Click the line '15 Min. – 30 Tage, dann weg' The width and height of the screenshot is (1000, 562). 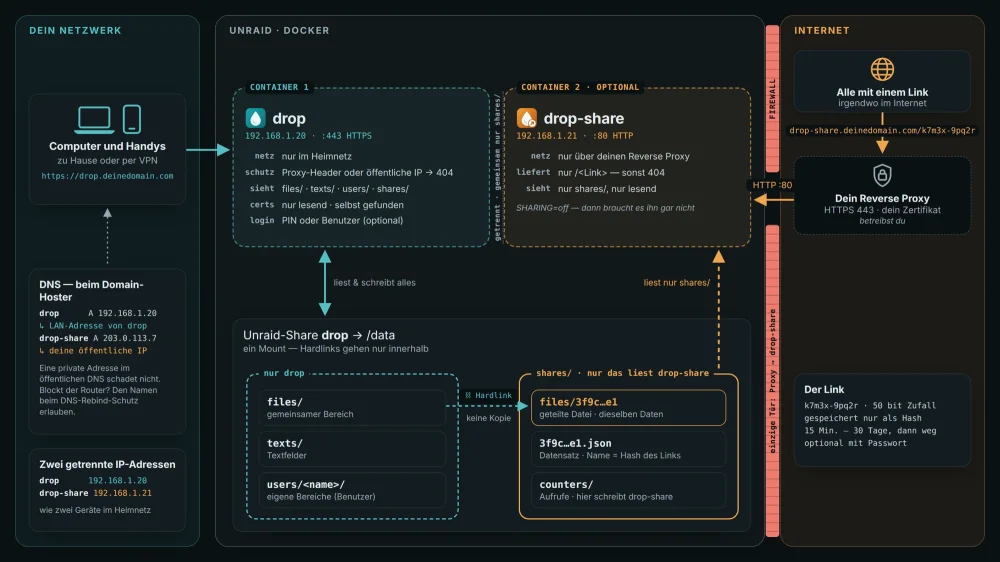(x=870, y=431)
